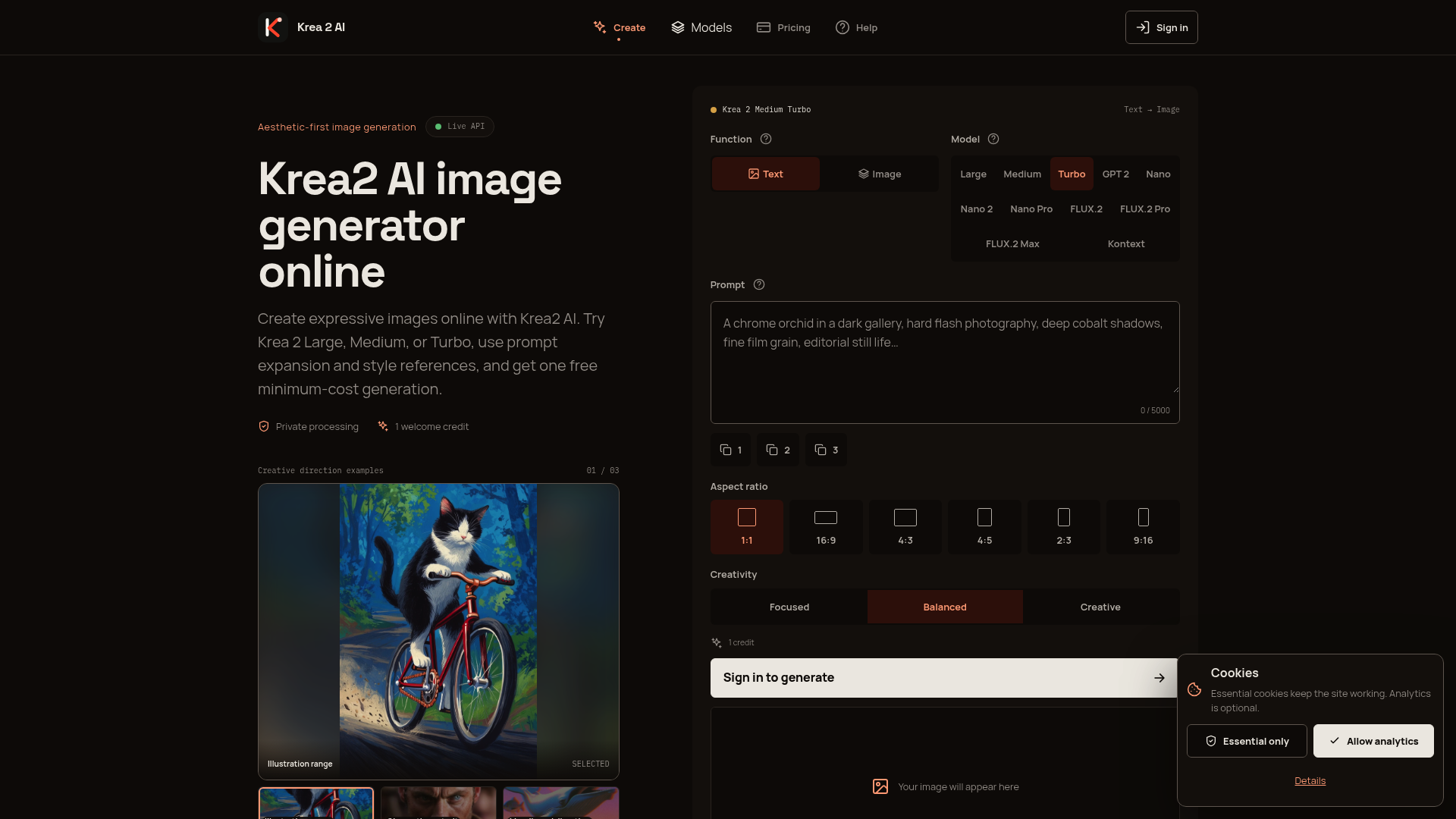Click the Live API status badge
Screen dimensions: 1456x819
pos(460,127)
